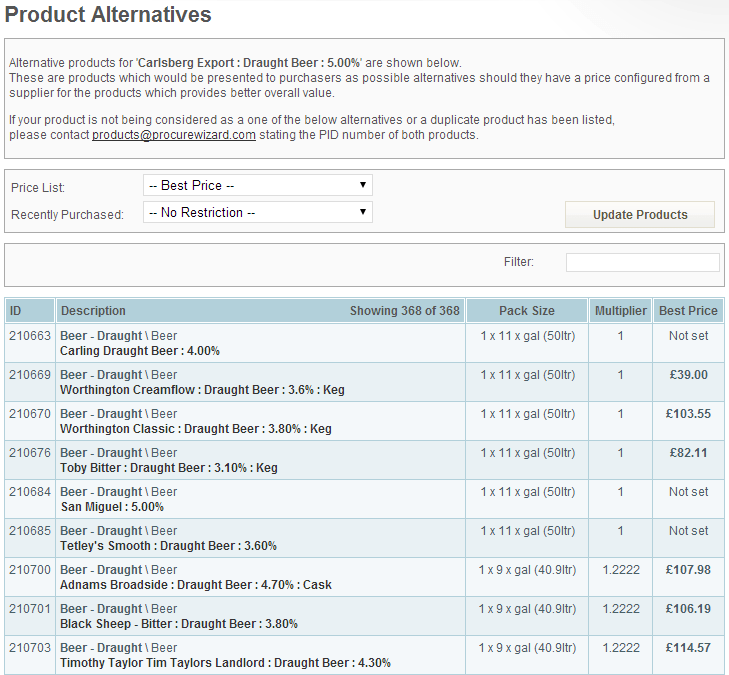The width and height of the screenshot is (729, 675).
Task: Click 'Not set' price in Carling row
Action: 689,336
